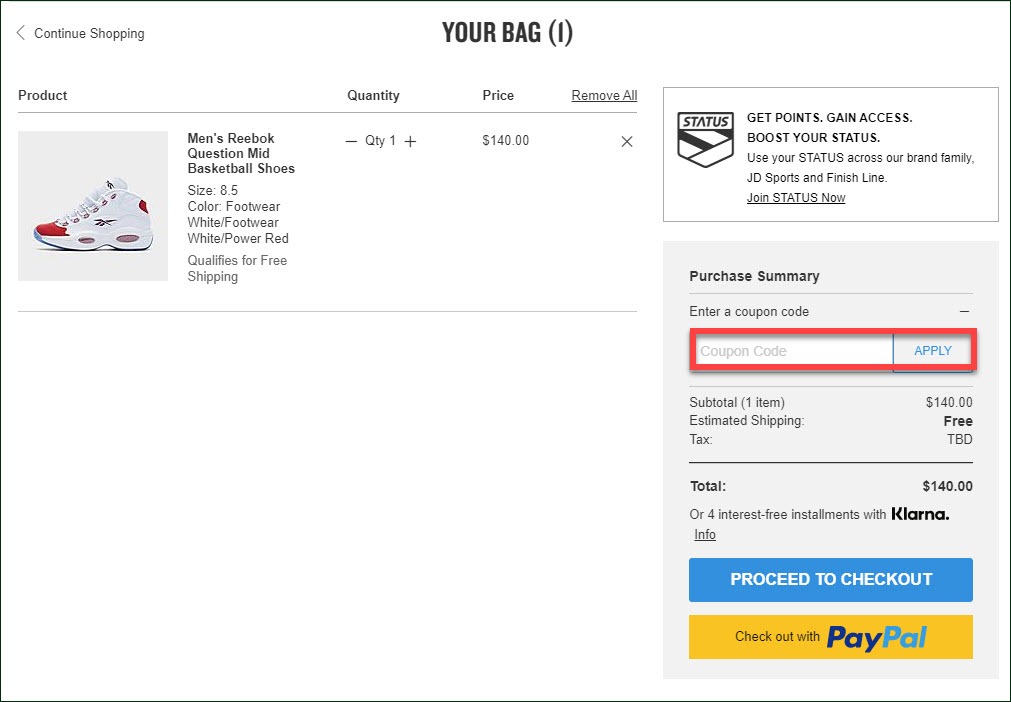The width and height of the screenshot is (1011, 702).
Task: Click the Purchase Summary heading
Action: coord(754,276)
